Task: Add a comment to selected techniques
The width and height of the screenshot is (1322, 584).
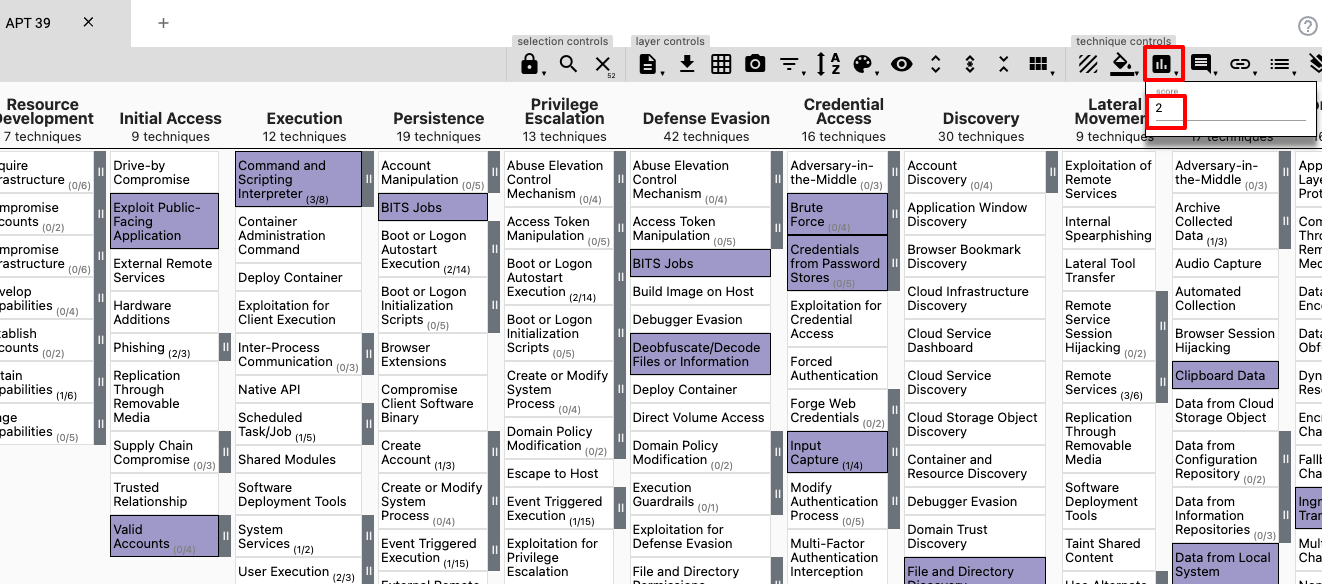Action: [1200, 63]
